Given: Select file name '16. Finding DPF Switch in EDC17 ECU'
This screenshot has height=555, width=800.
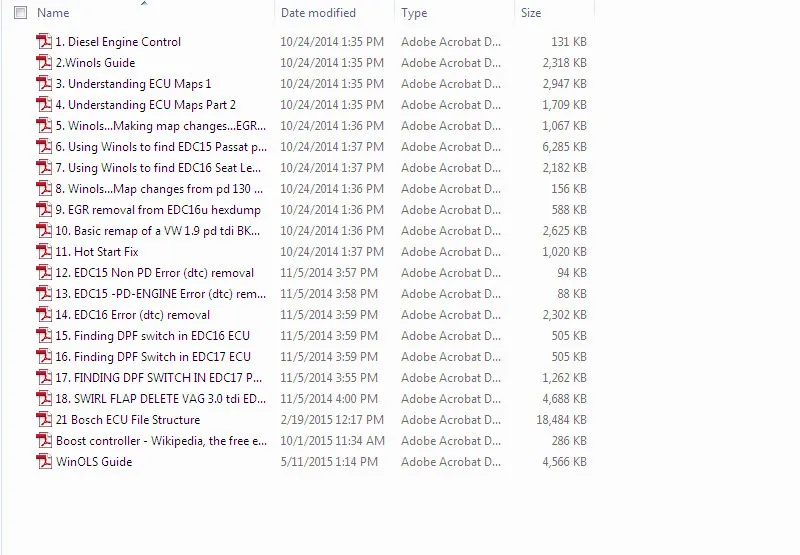Looking at the screenshot, I should pos(153,357).
